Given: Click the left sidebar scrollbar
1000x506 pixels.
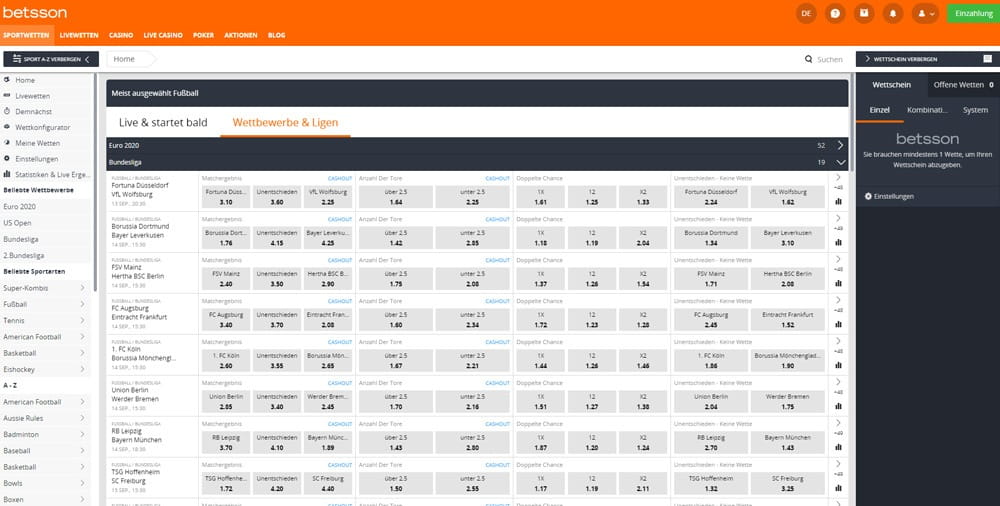Looking at the screenshot, I should coord(96,181).
